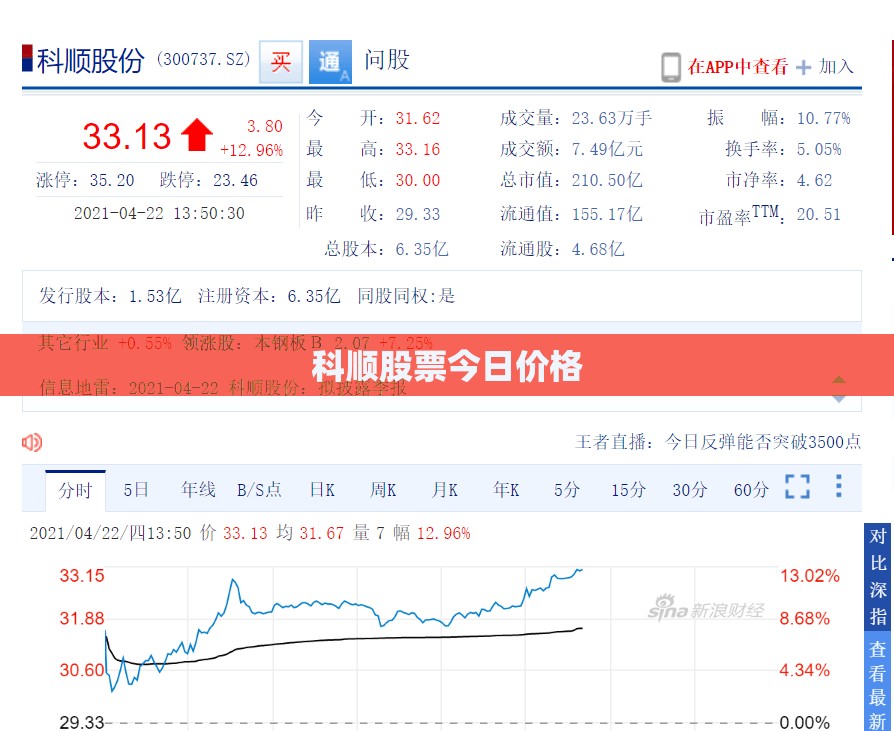The height and width of the screenshot is (731, 894).
Task: Click the red 买 buy icon
Action: (x=281, y=62)
